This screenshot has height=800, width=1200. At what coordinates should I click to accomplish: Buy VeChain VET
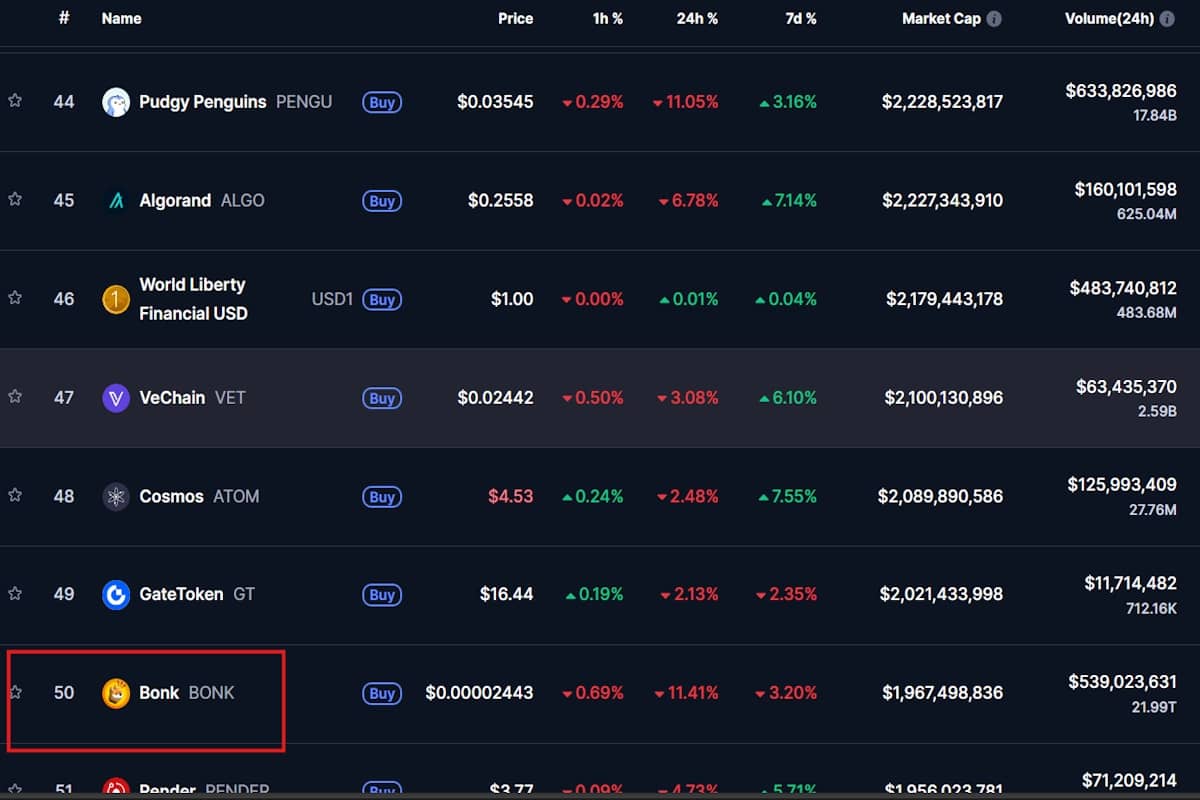pos(382,398)
